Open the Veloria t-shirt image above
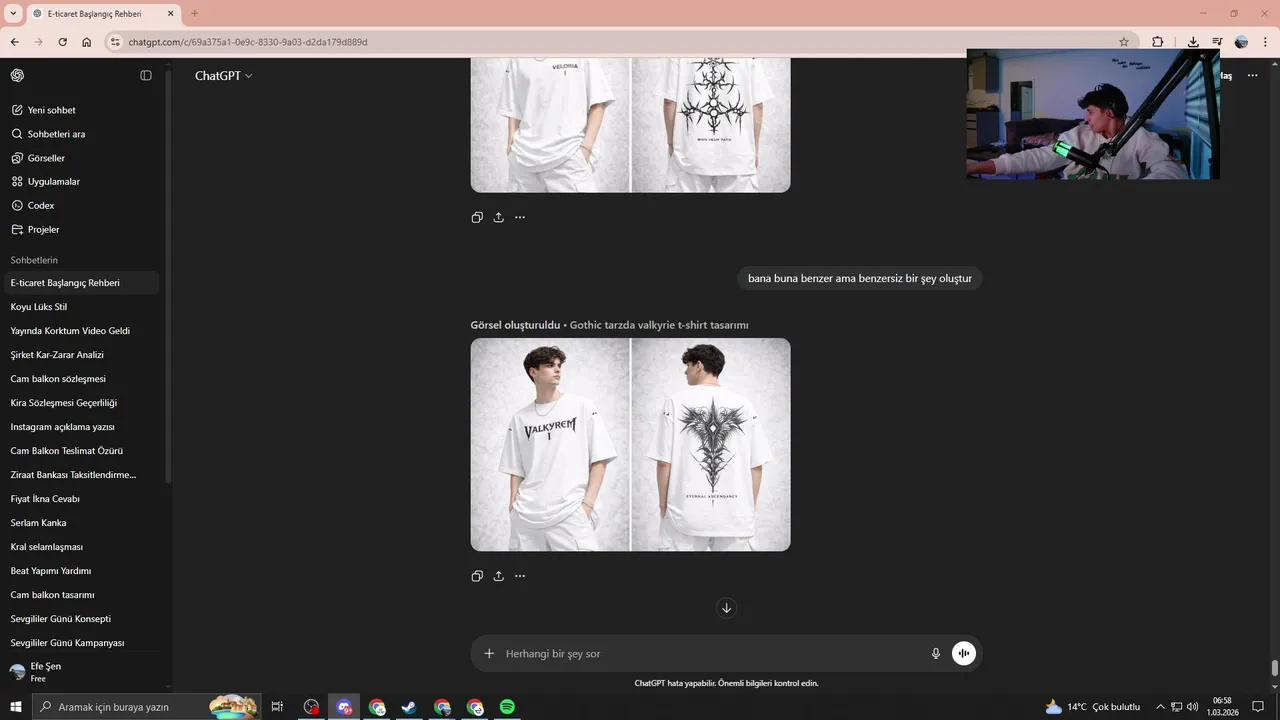The height and width of the screenshot is (720, 1280). tap(631, 125)
